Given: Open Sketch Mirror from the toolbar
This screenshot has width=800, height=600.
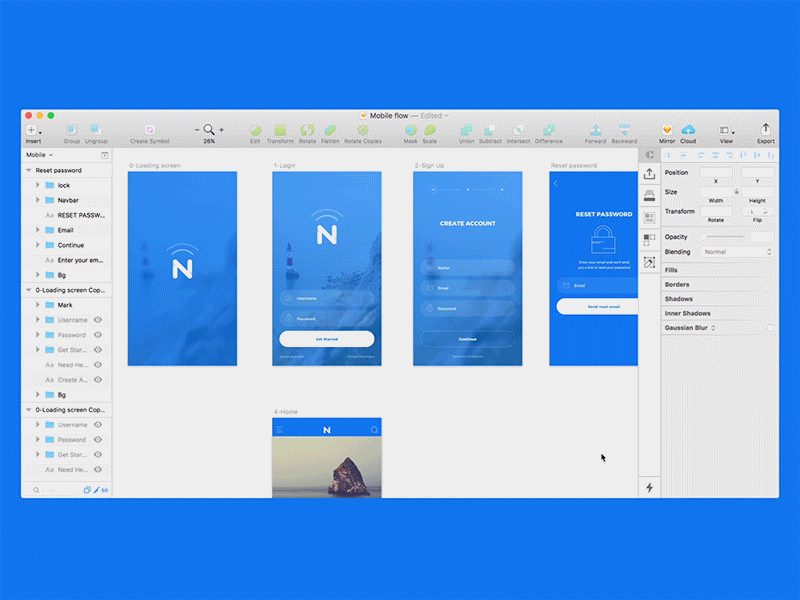Looking at the screenshot, I should click(x=665, y=131).
